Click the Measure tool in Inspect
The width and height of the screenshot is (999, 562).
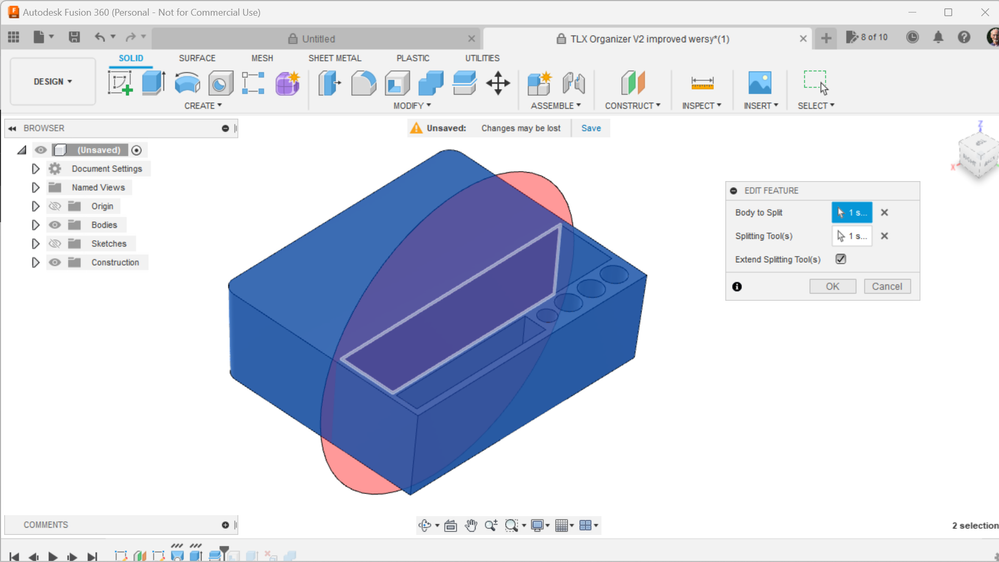[702, 83]
